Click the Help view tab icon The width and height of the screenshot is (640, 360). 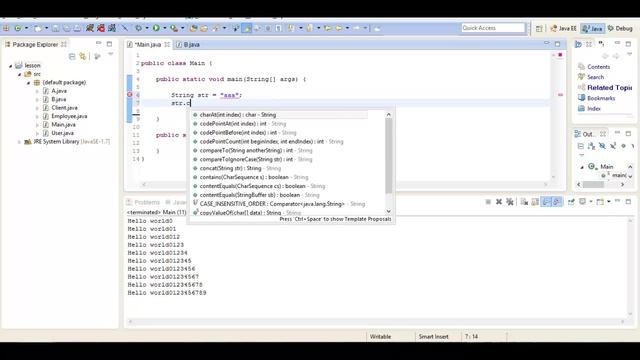pyautogui.click(x=578, y=44)
